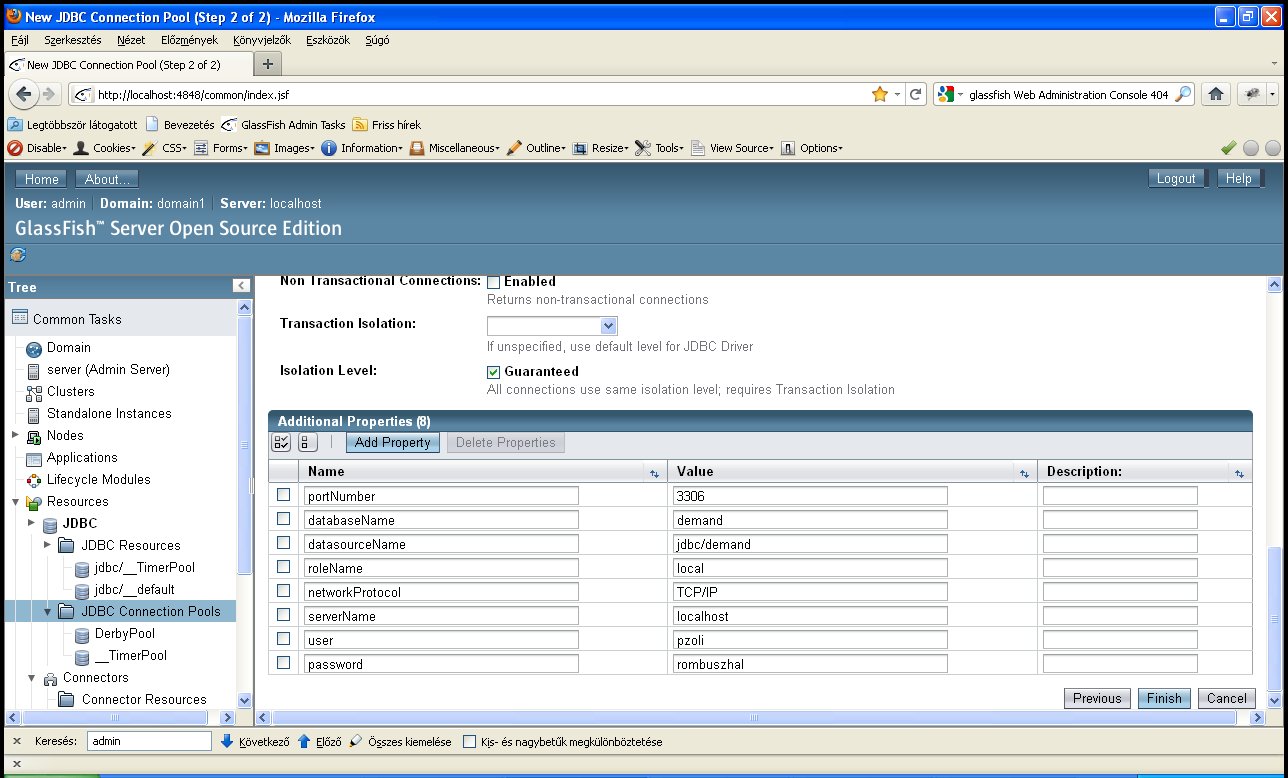Click the Finish button
Screen dimensions: 1288x778
1164,698
